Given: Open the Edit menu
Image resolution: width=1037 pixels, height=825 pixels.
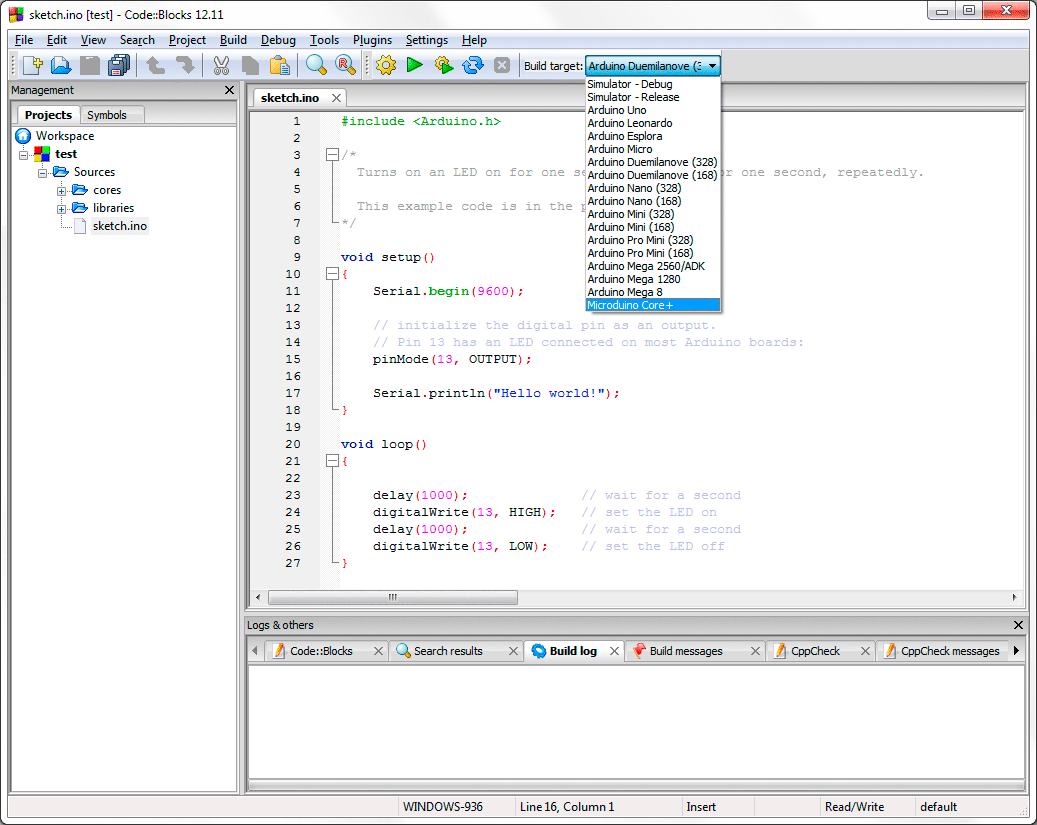Looking at the screenshot, I should coord(57,40).
